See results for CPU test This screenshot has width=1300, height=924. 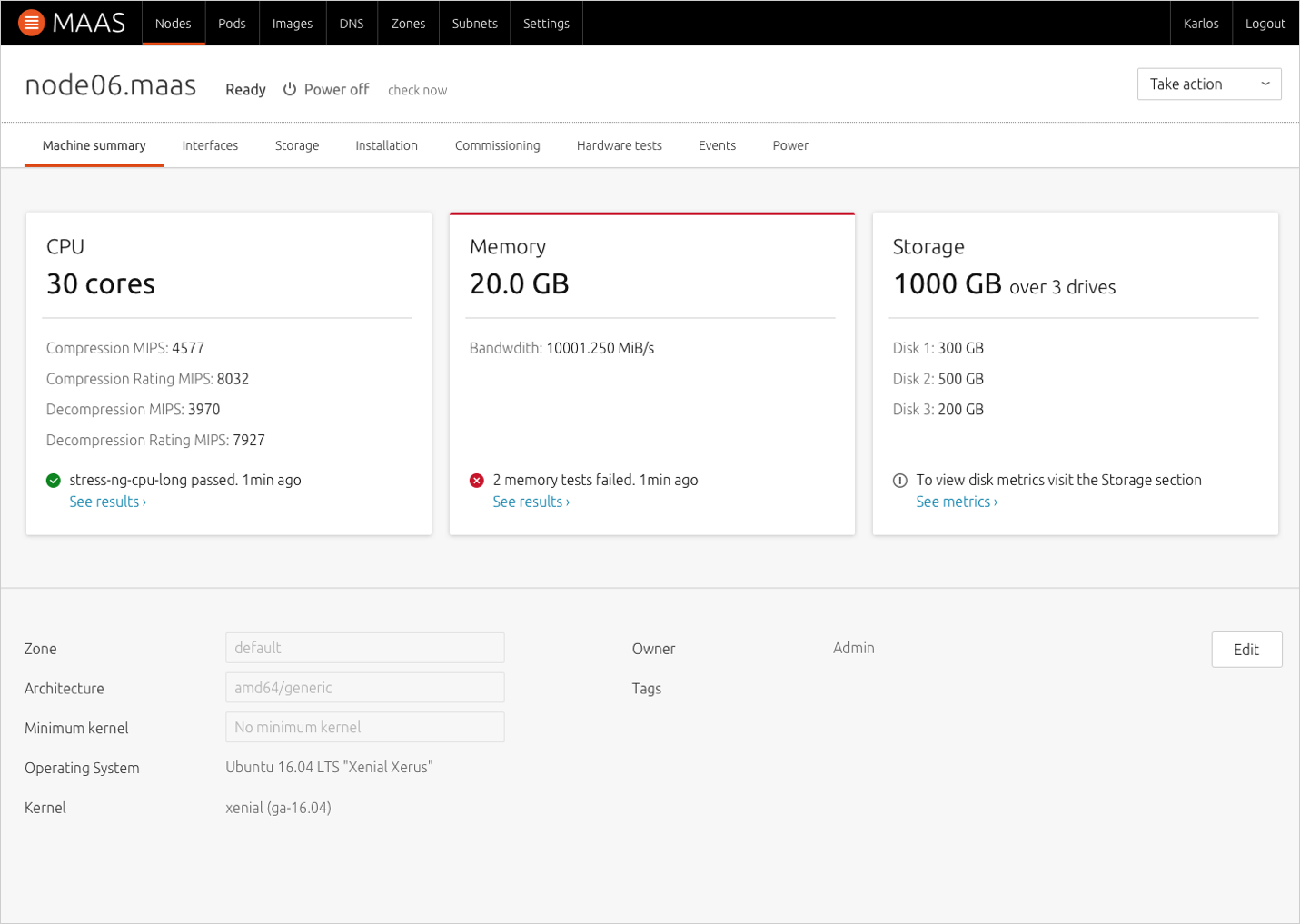pos(108,502)
